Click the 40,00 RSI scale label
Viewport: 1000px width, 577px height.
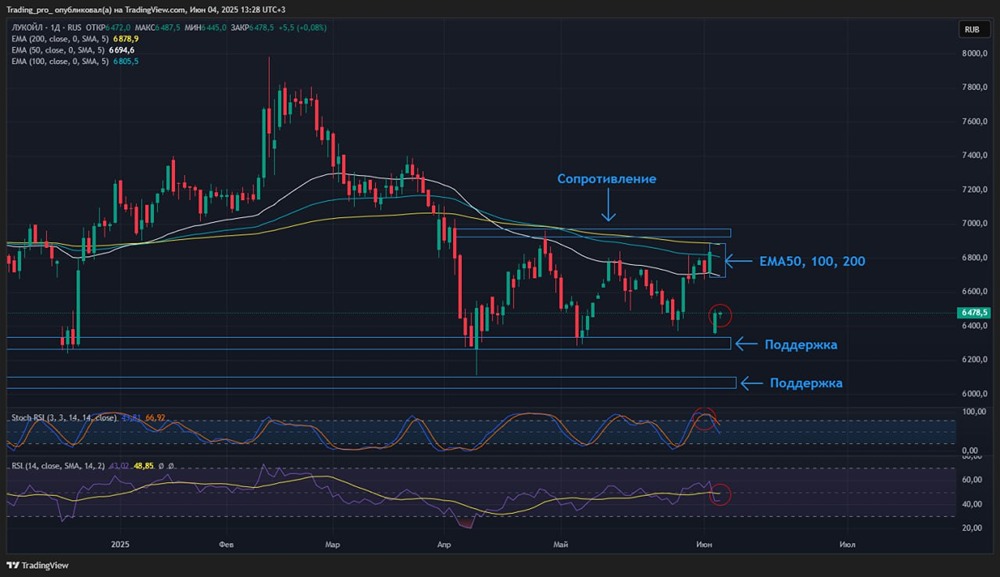972,504
